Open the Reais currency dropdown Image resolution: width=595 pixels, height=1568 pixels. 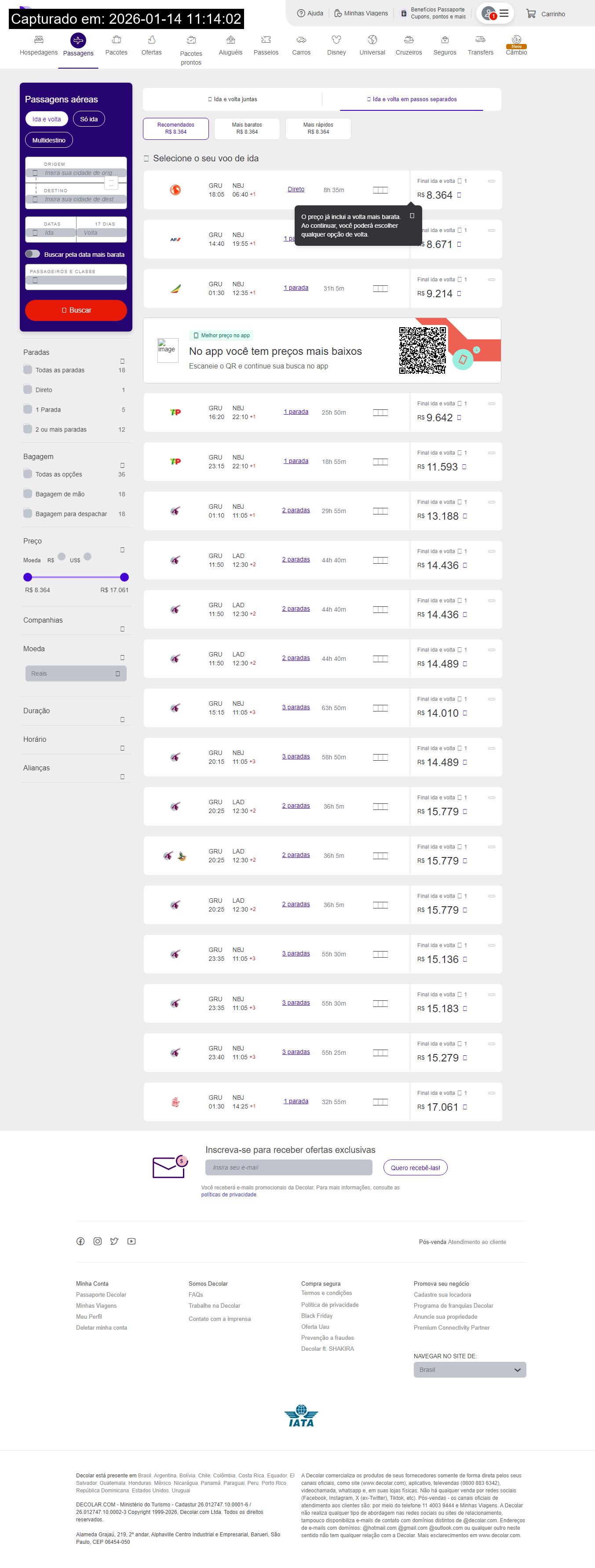coord(76,673)
